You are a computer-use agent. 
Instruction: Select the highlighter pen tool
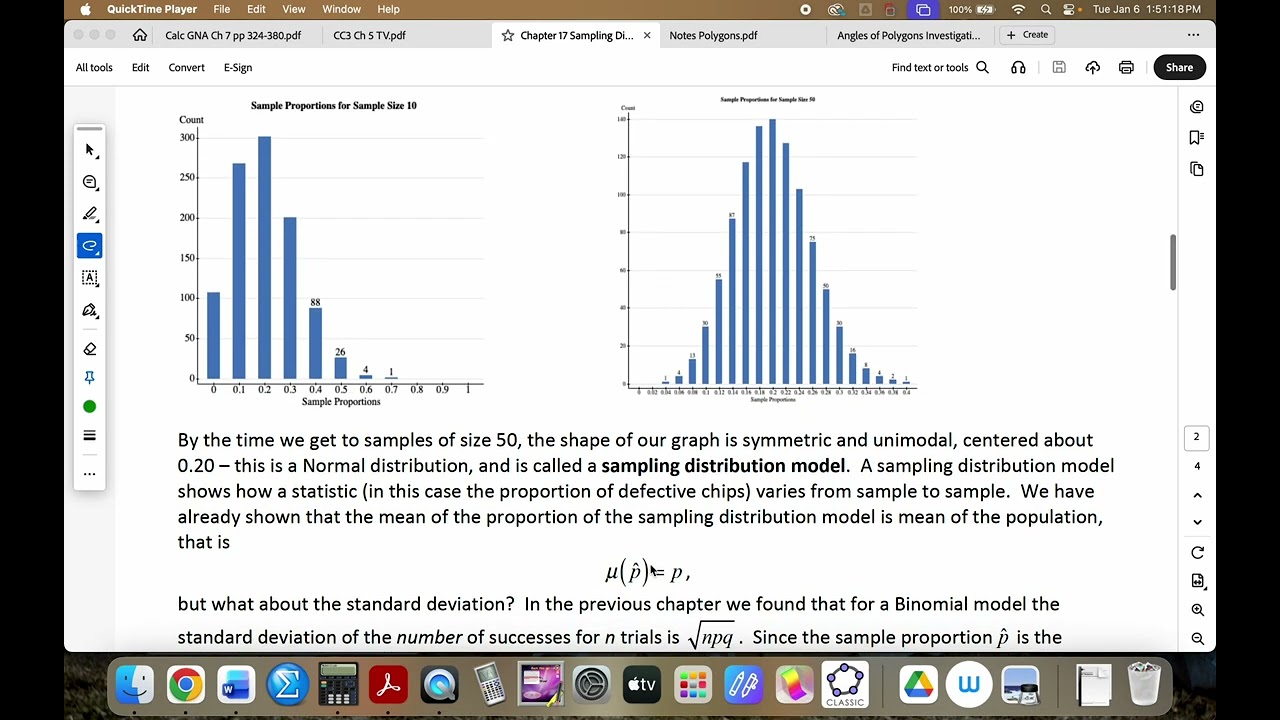pos(90,214)
